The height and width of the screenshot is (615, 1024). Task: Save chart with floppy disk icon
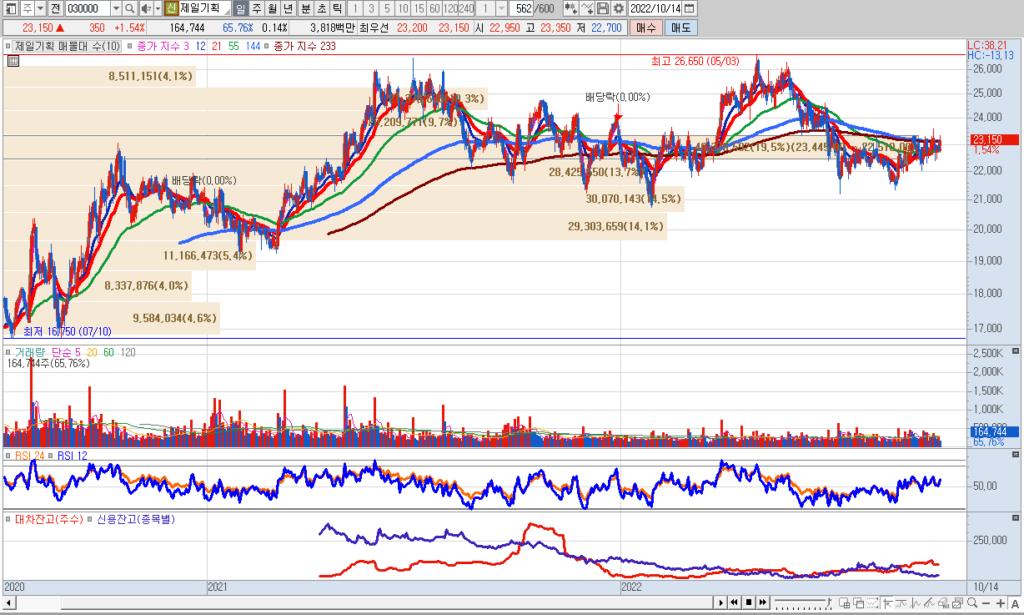click(x=603, y=8)
